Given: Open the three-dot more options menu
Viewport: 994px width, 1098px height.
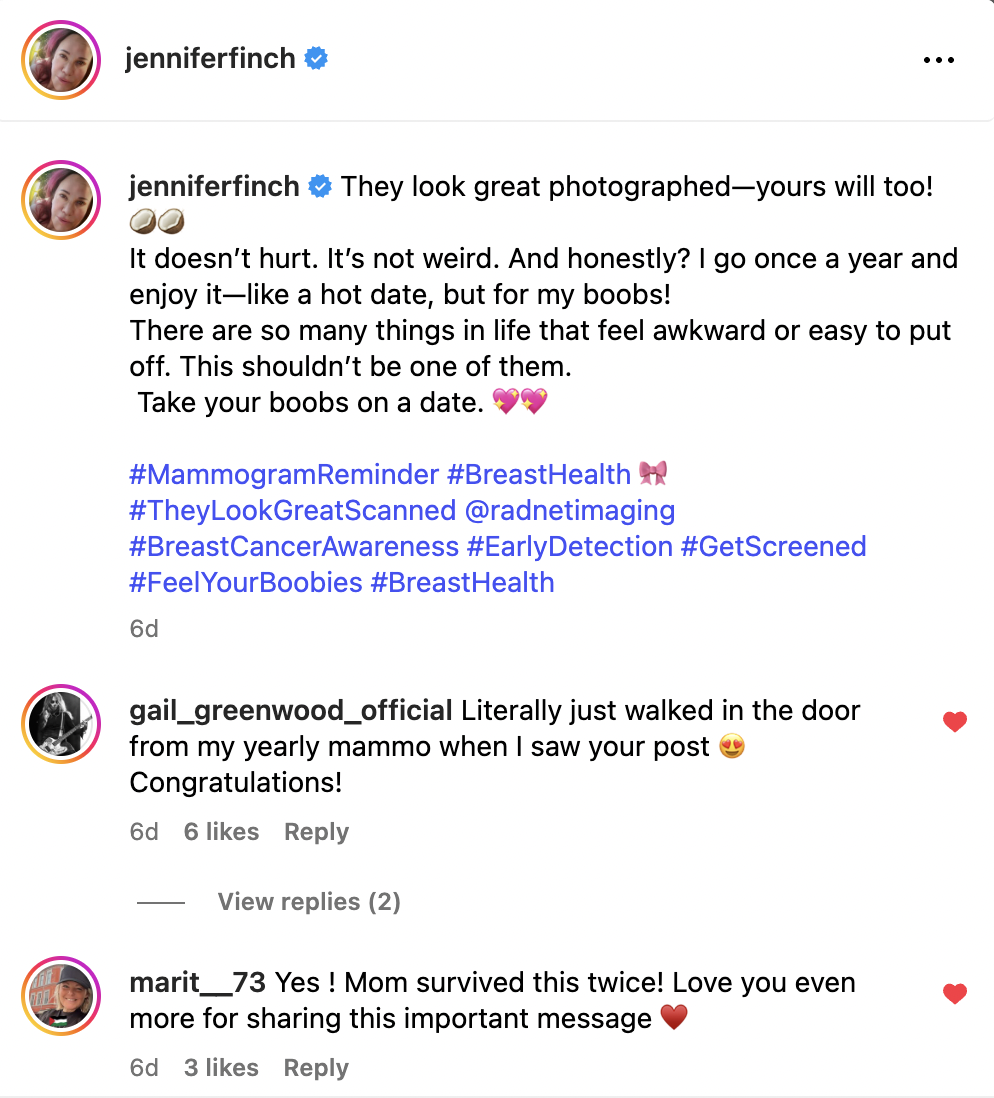Looking at the screenshot, I should click(x=938, y=60).
